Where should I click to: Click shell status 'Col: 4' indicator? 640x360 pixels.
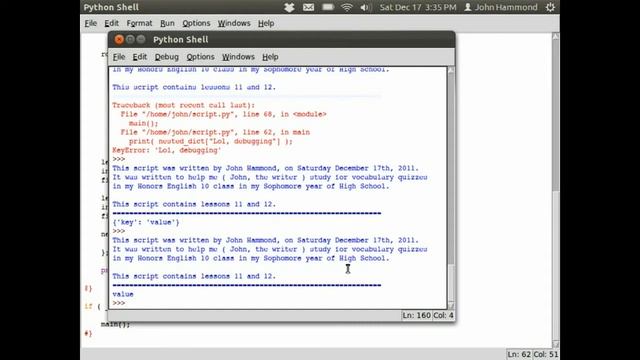pos(443,316)
